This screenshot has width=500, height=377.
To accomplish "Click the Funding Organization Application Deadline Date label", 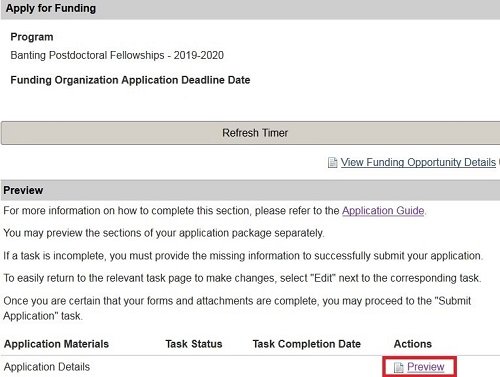I will [130, 80].
